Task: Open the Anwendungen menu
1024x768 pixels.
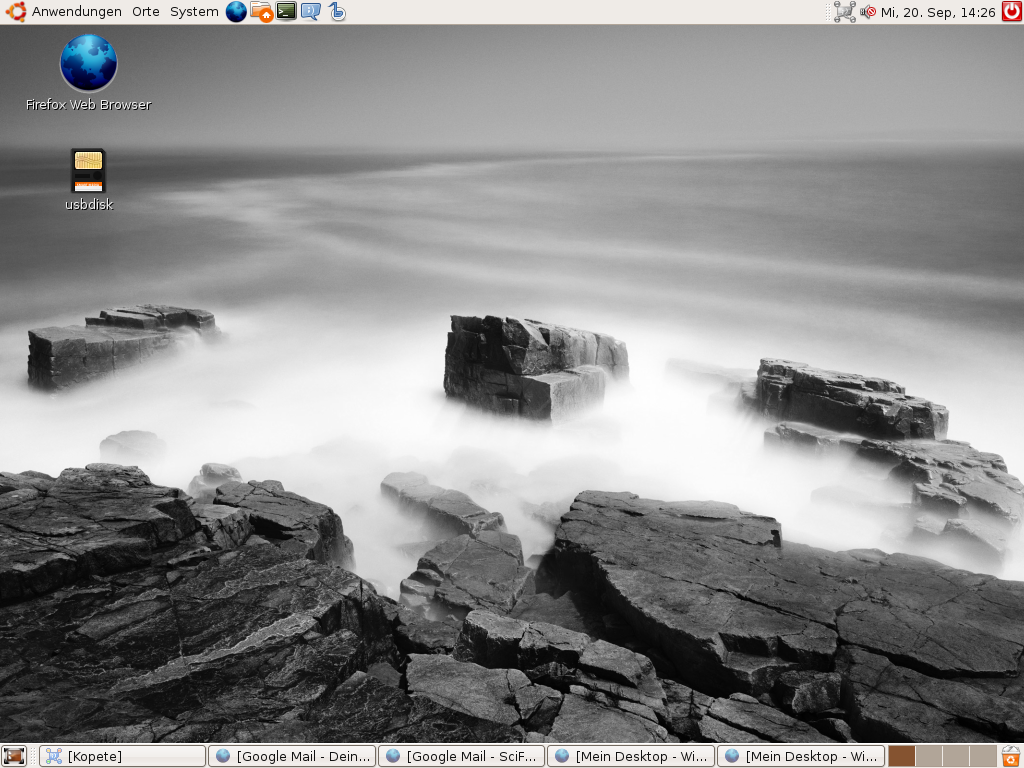Action: (x=76, y=12)
